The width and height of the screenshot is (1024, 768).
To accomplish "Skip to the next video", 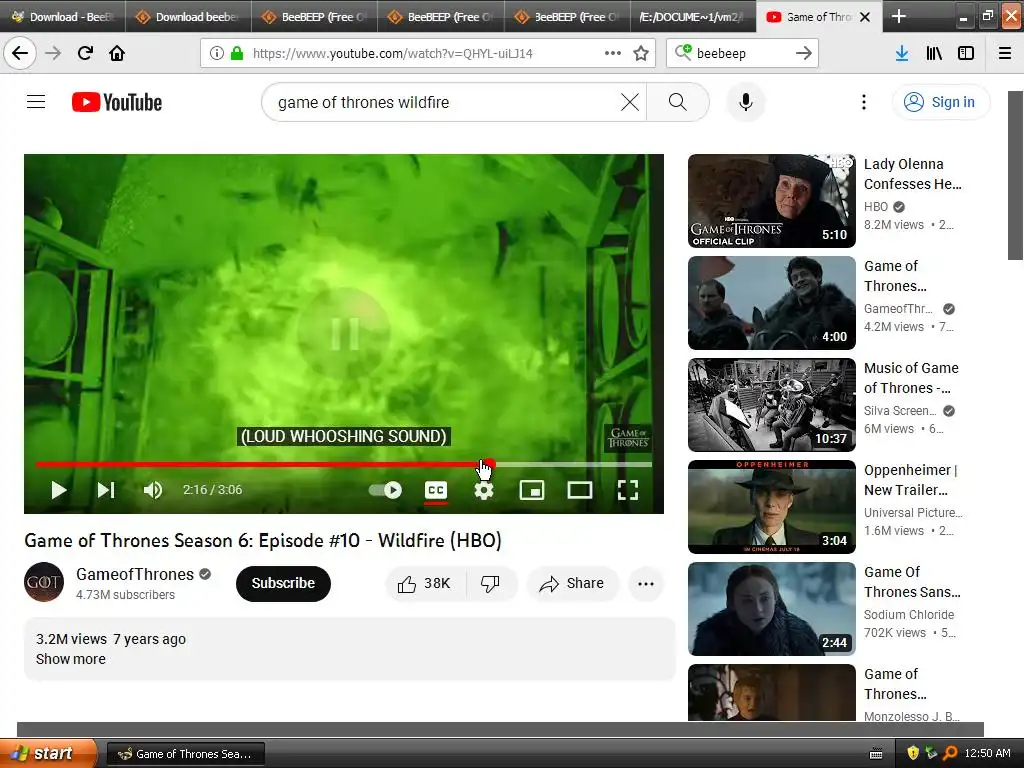I will pos(106,490).
